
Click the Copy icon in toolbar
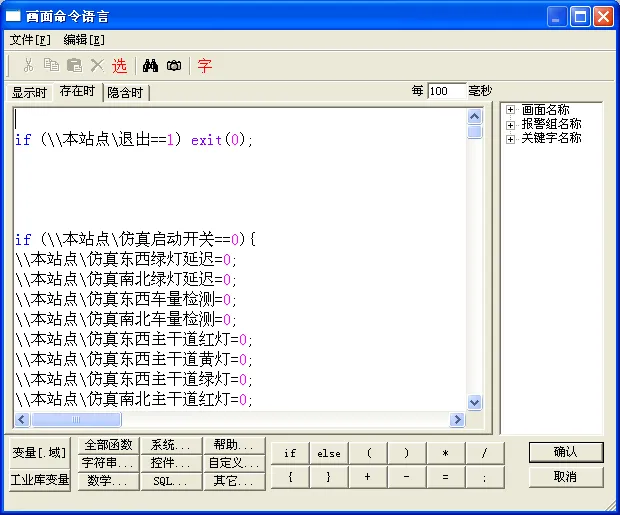click(x=51, y=65)
